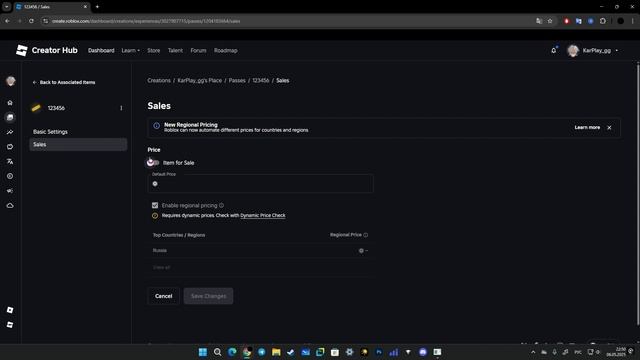Viewport: 640px width, 360px height.
Task: Click the yellow ticket pass icon for 123456
Action: coord(36,108)
